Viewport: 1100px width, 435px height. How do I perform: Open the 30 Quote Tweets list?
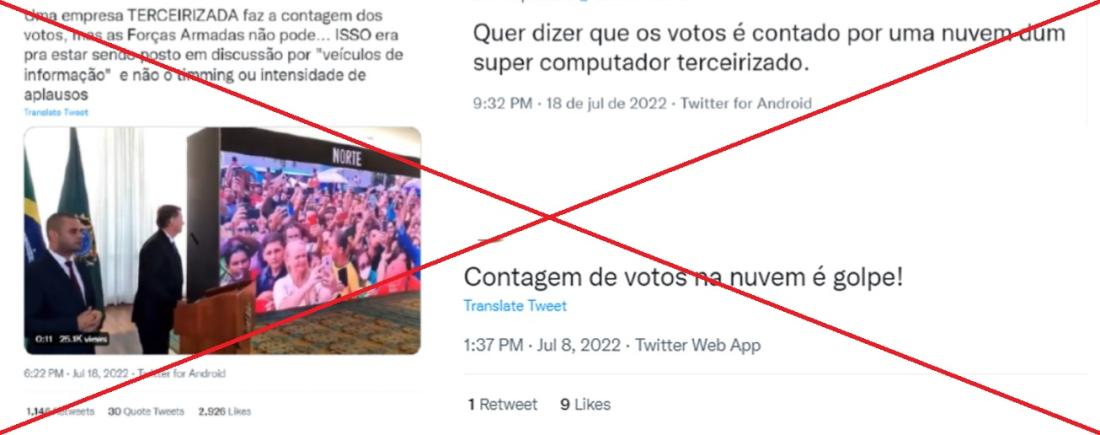(146, 412)
